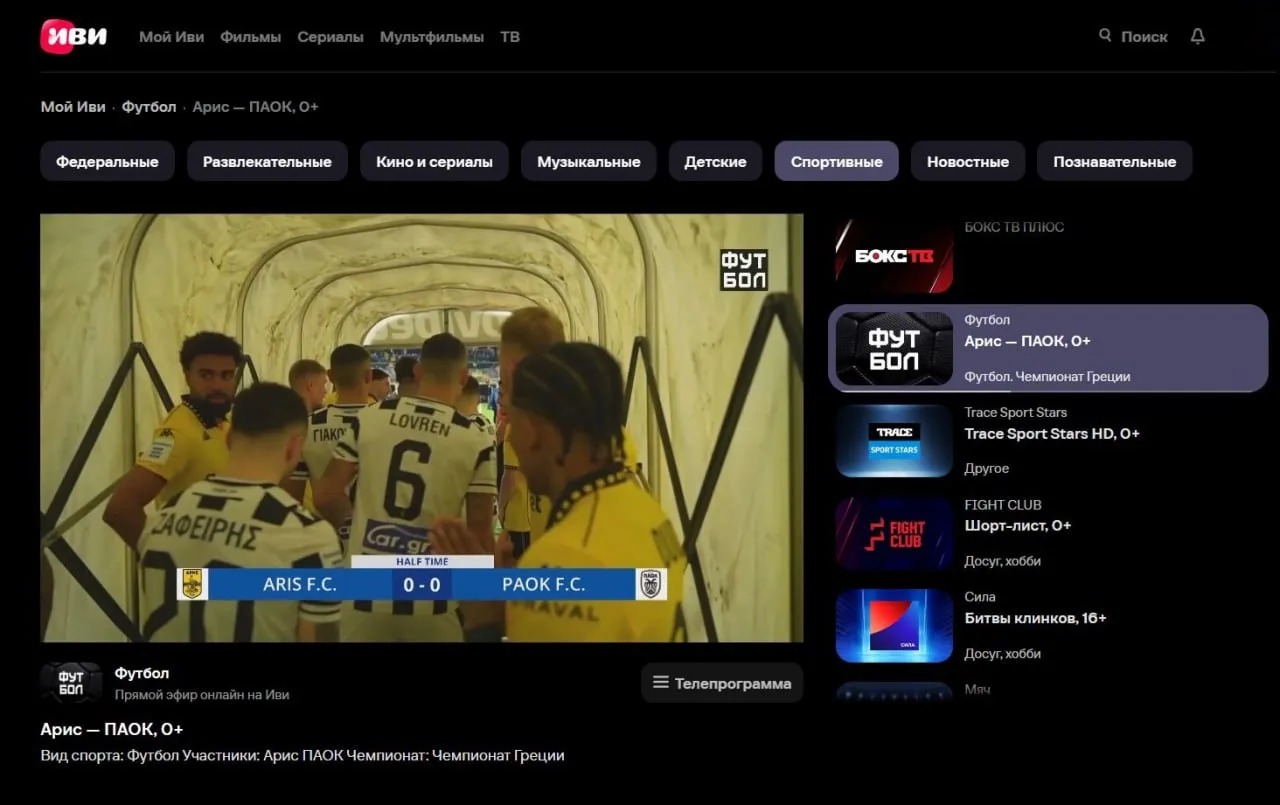Select the Сила channel logo
The height and width of the screenshot is (805, 1280).
(x=894, y=625)
